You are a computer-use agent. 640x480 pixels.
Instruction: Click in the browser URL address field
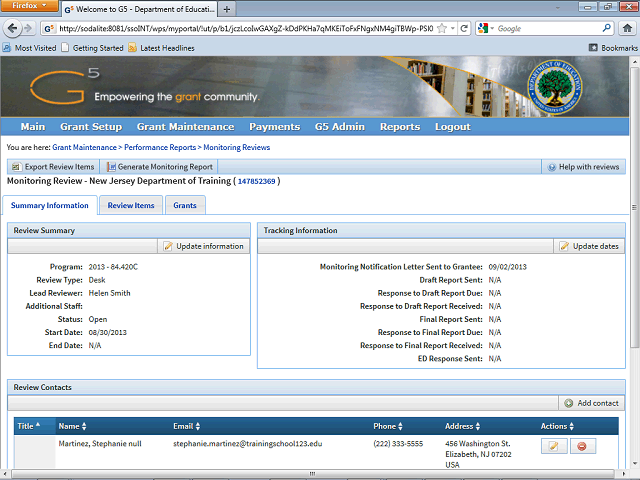[246, 28]
